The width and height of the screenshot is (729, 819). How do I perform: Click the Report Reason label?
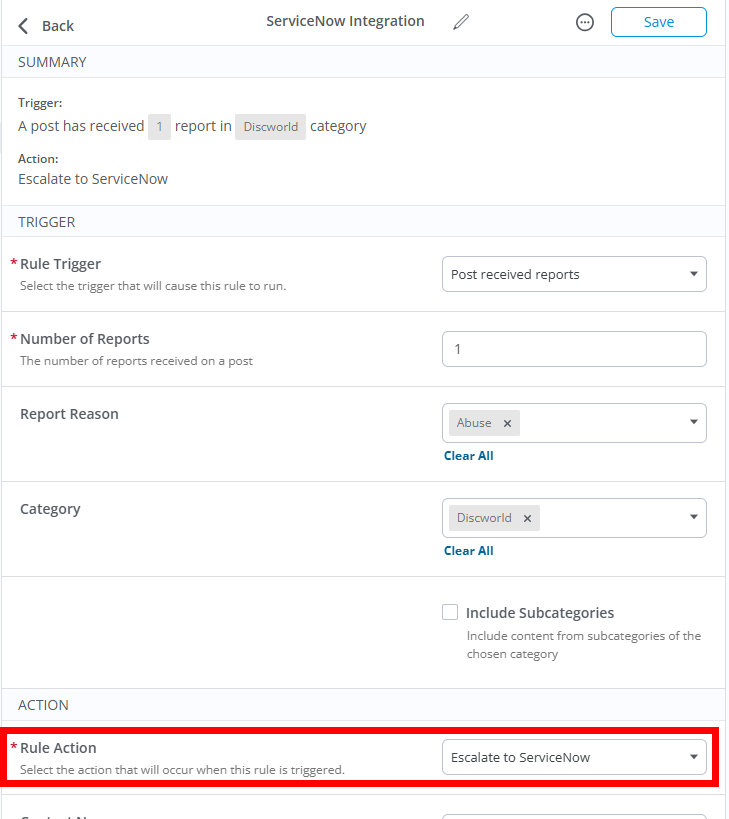click(69, 414)
